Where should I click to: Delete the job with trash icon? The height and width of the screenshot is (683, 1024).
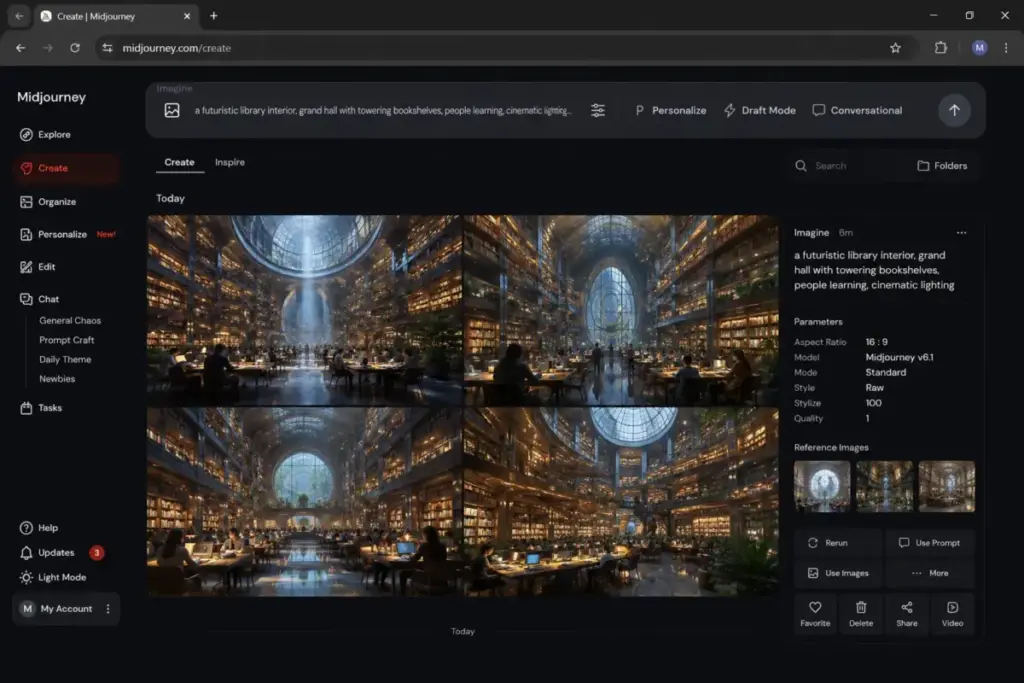[x=861, y=614]
